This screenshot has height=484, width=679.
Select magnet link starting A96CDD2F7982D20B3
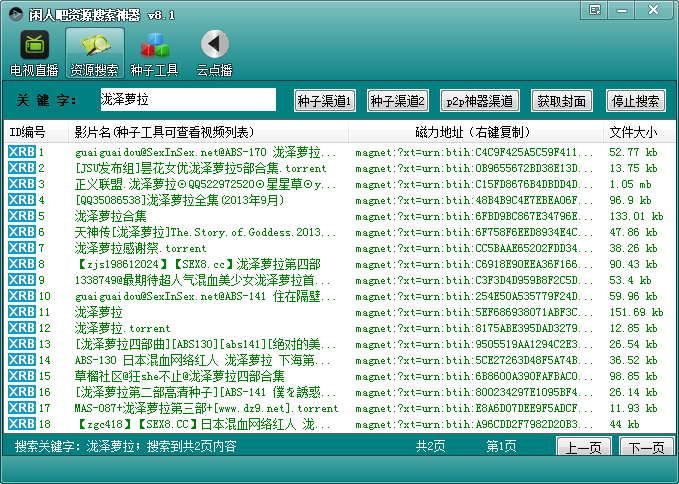(x=474, y=425)
